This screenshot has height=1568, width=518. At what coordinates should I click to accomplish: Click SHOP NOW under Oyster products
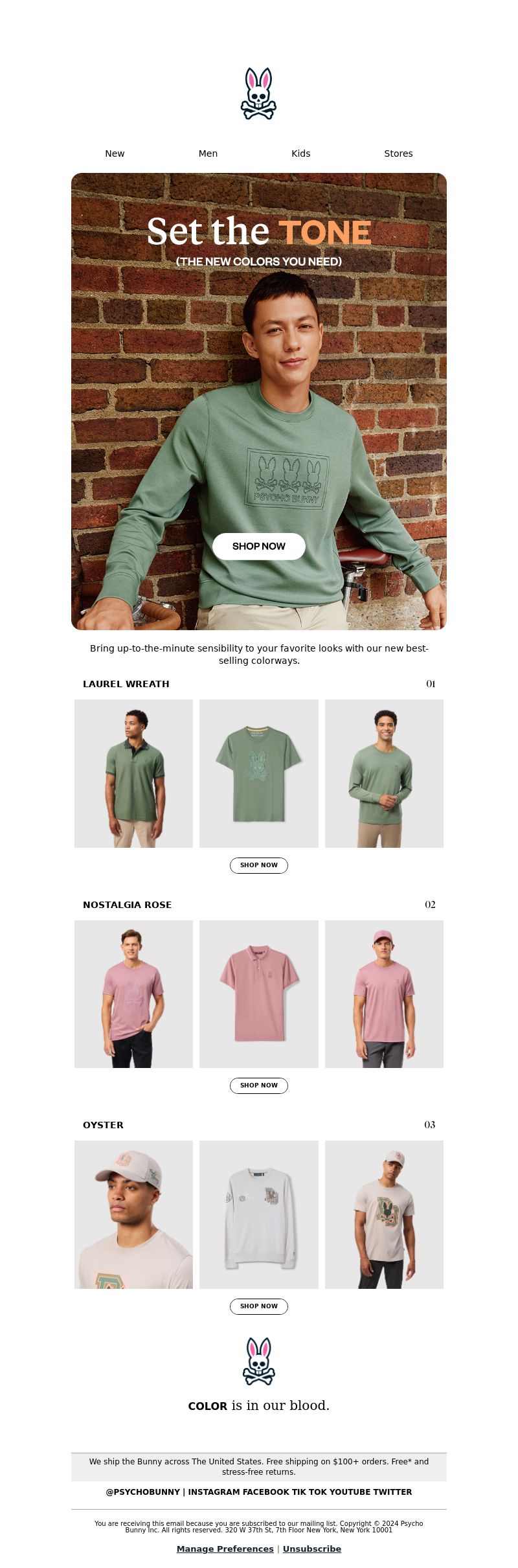click(259, 1306)
